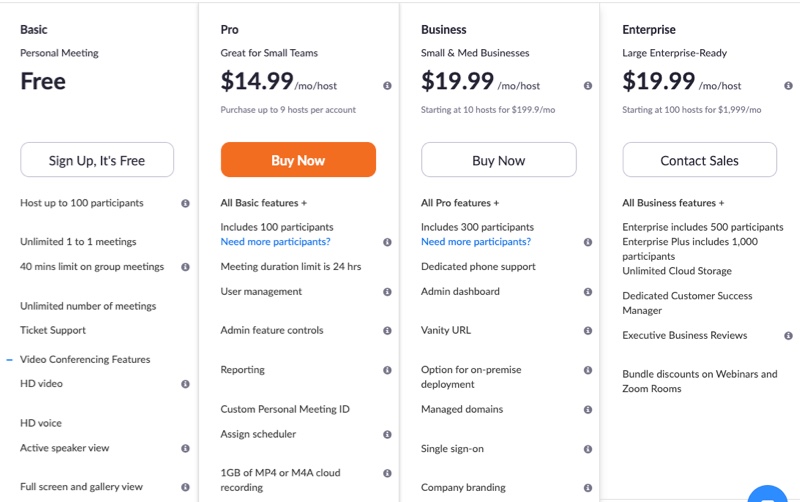Click info icon beside HD video
The width and height of the screenshot is (800, 502).
[x=185, y=384]
